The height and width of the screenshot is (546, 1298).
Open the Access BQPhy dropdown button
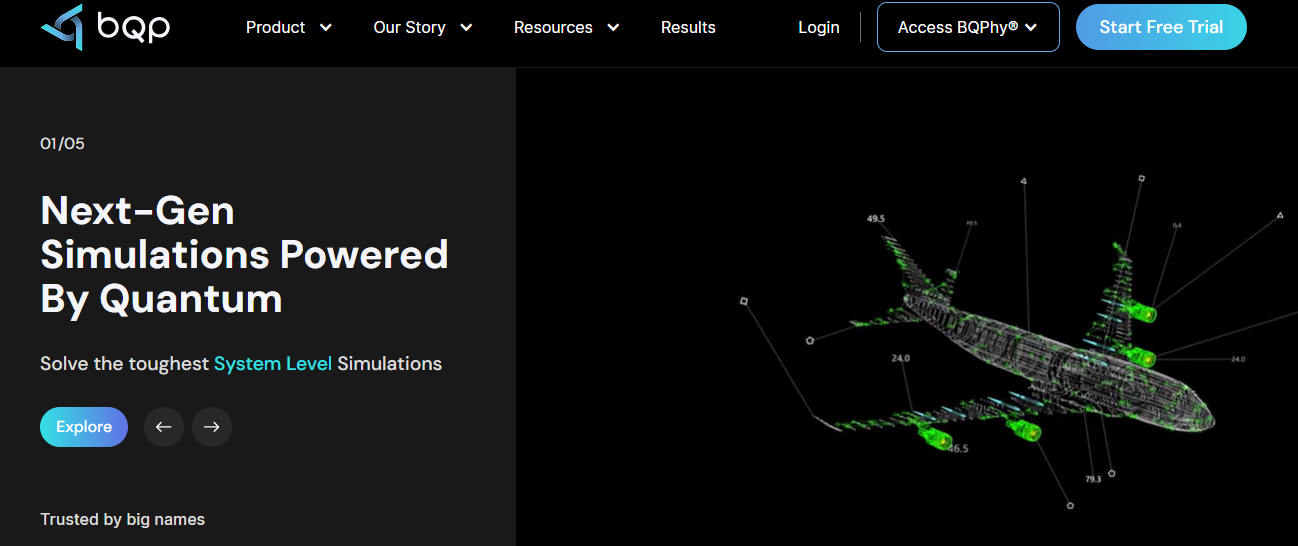[x=968, y=27]
